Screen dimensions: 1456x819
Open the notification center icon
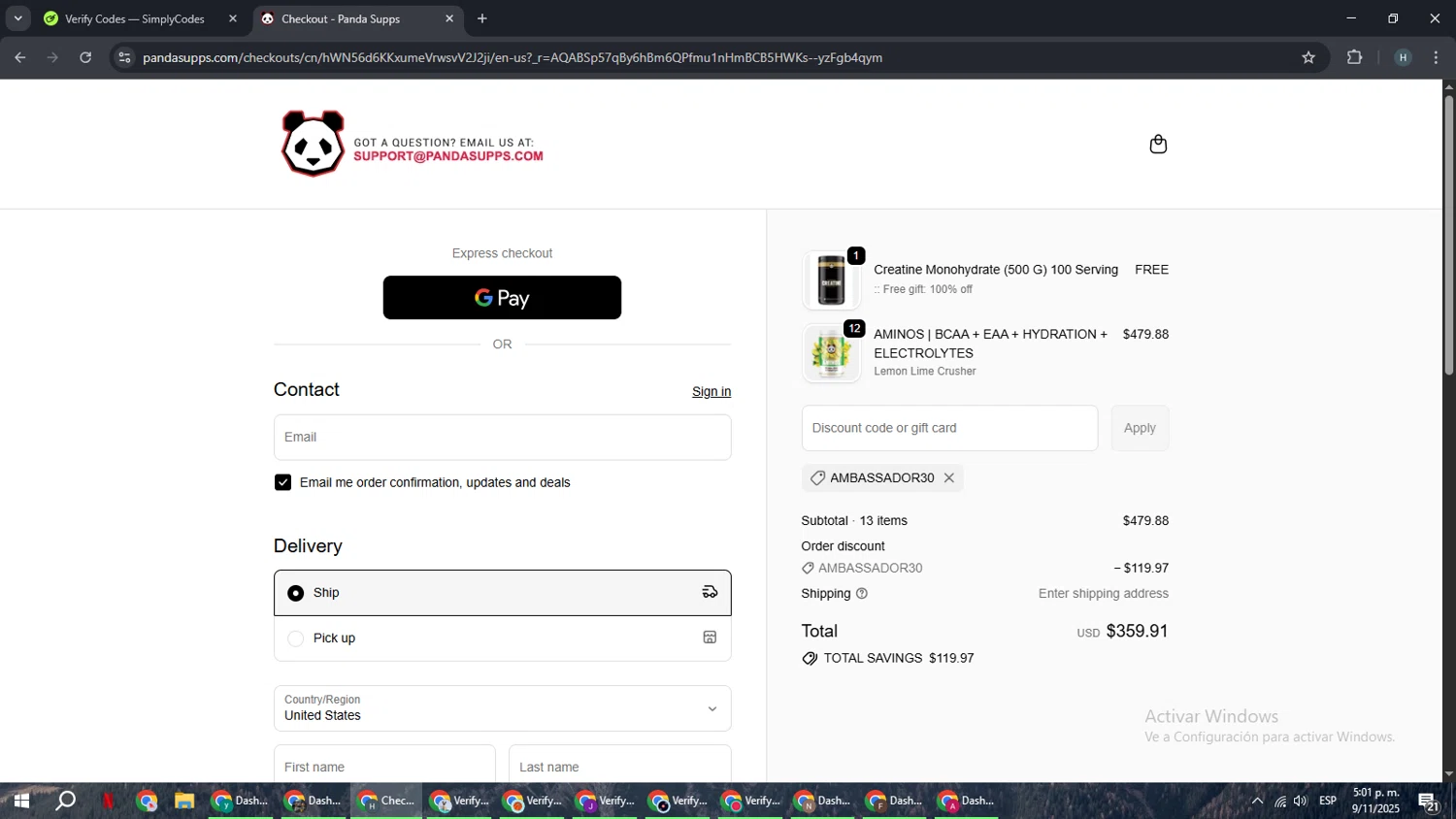(1429, 802)
